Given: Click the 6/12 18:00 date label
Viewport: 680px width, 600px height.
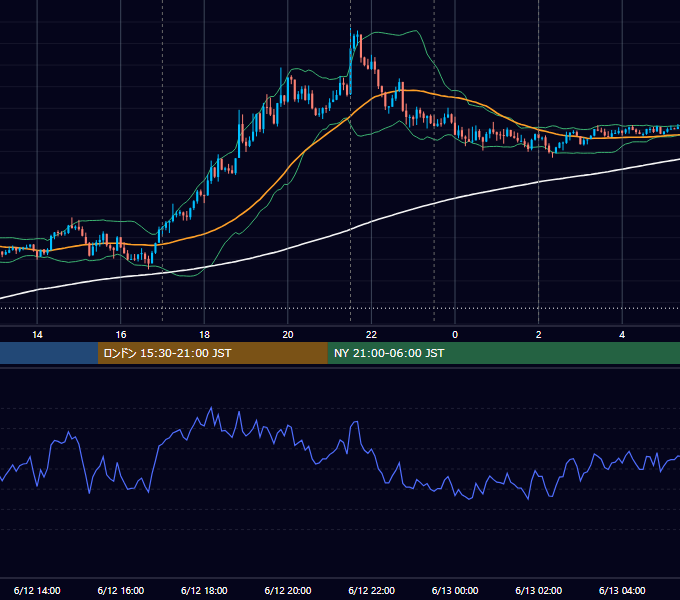Looking at the screenshot, I should pyautogui.click(x=204, y=590).
